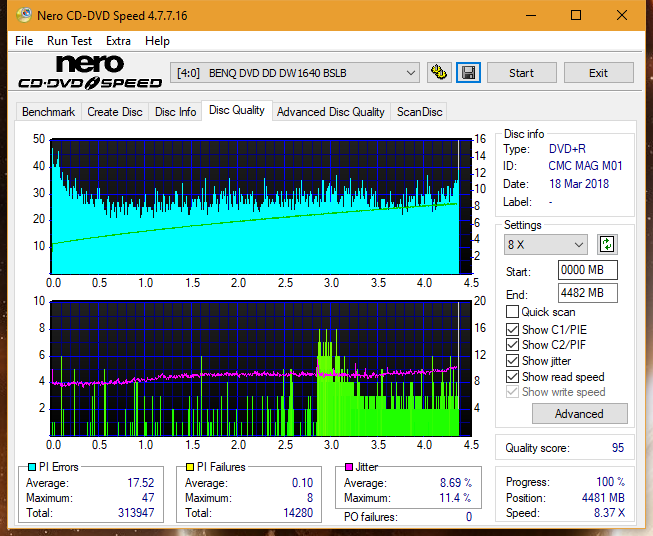The image size is (653, 536).
Task: Click the Position value 4481 MB
Action: click(x=603, y=498)
